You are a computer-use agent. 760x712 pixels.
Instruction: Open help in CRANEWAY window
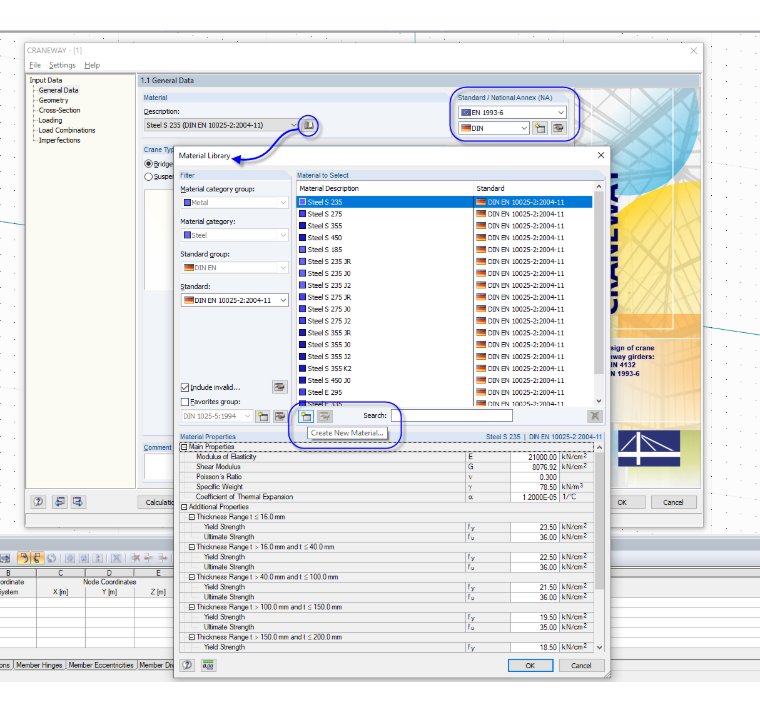pos(38,502)
